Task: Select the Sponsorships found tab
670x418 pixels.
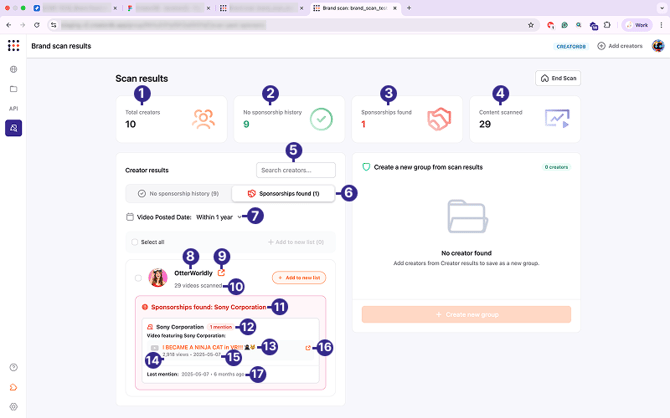Action: point(283,193)
